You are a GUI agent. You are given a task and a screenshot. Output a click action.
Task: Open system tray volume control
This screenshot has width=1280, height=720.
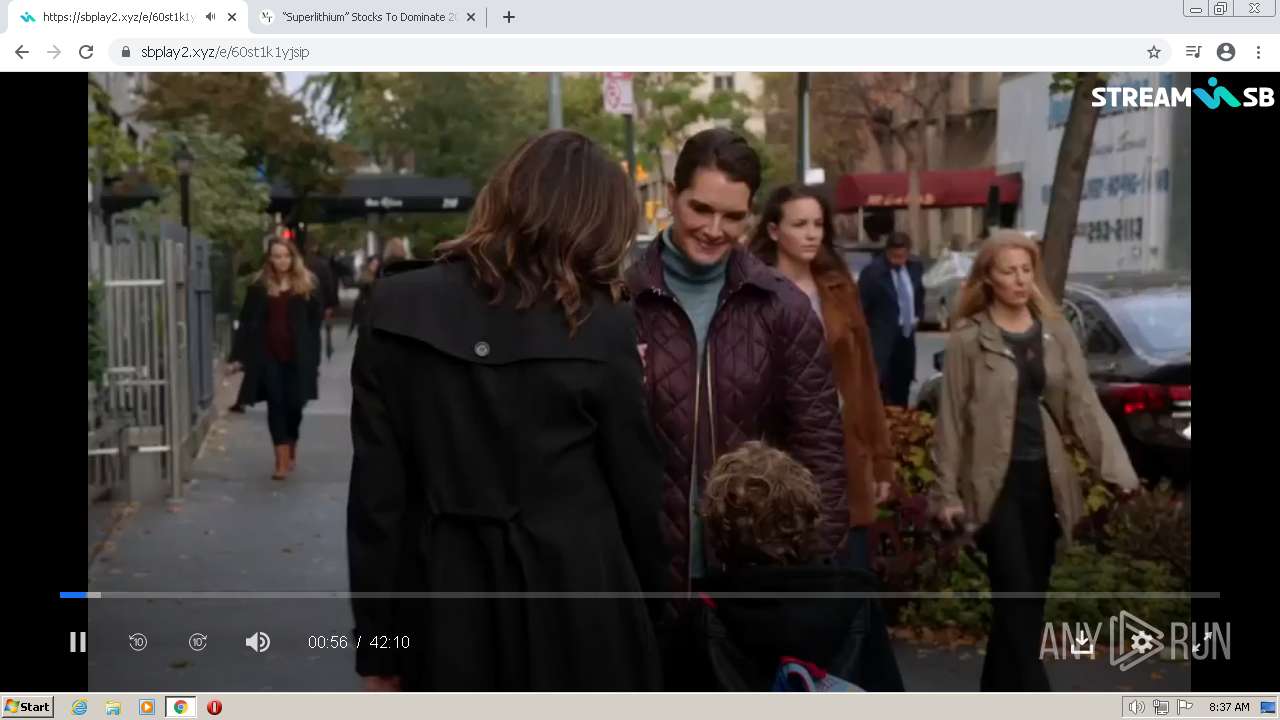point(1137,707)
